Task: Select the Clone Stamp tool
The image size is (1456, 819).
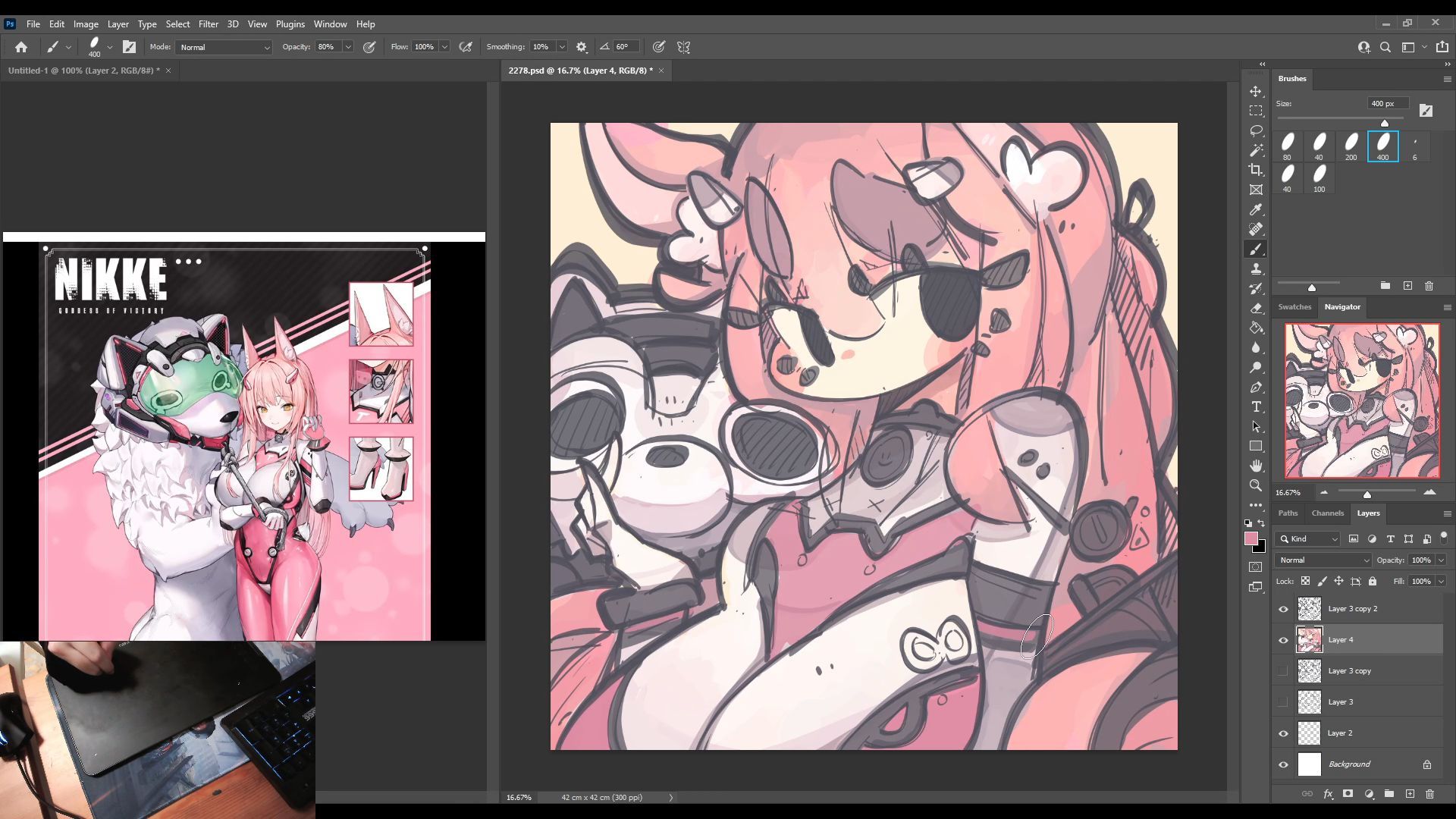Action: pyautogui.click(x=1256, y=268)
